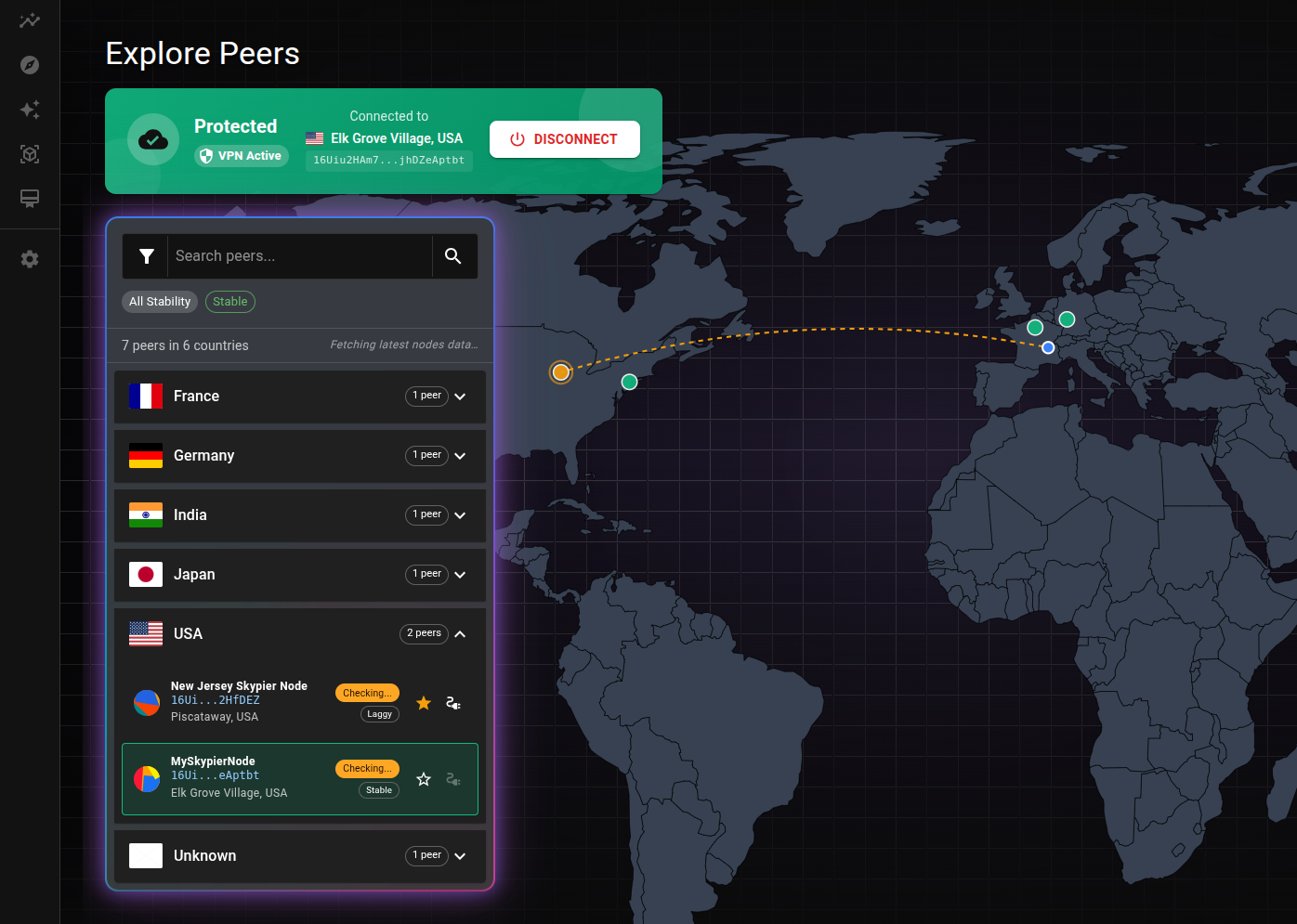Image resolution: width=1297 pixels, height=924 pixels.
Task: Expand the France peers group
Action: (x=300, y=397)
